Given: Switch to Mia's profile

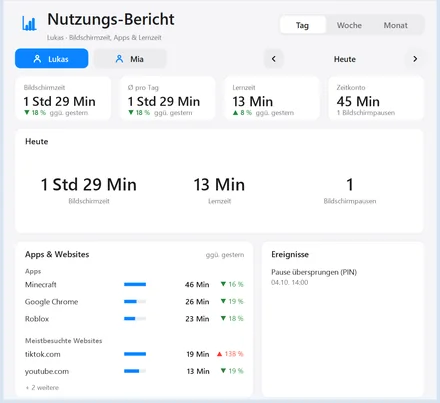Looking at the screenshot, I should [x=130, y=59].
